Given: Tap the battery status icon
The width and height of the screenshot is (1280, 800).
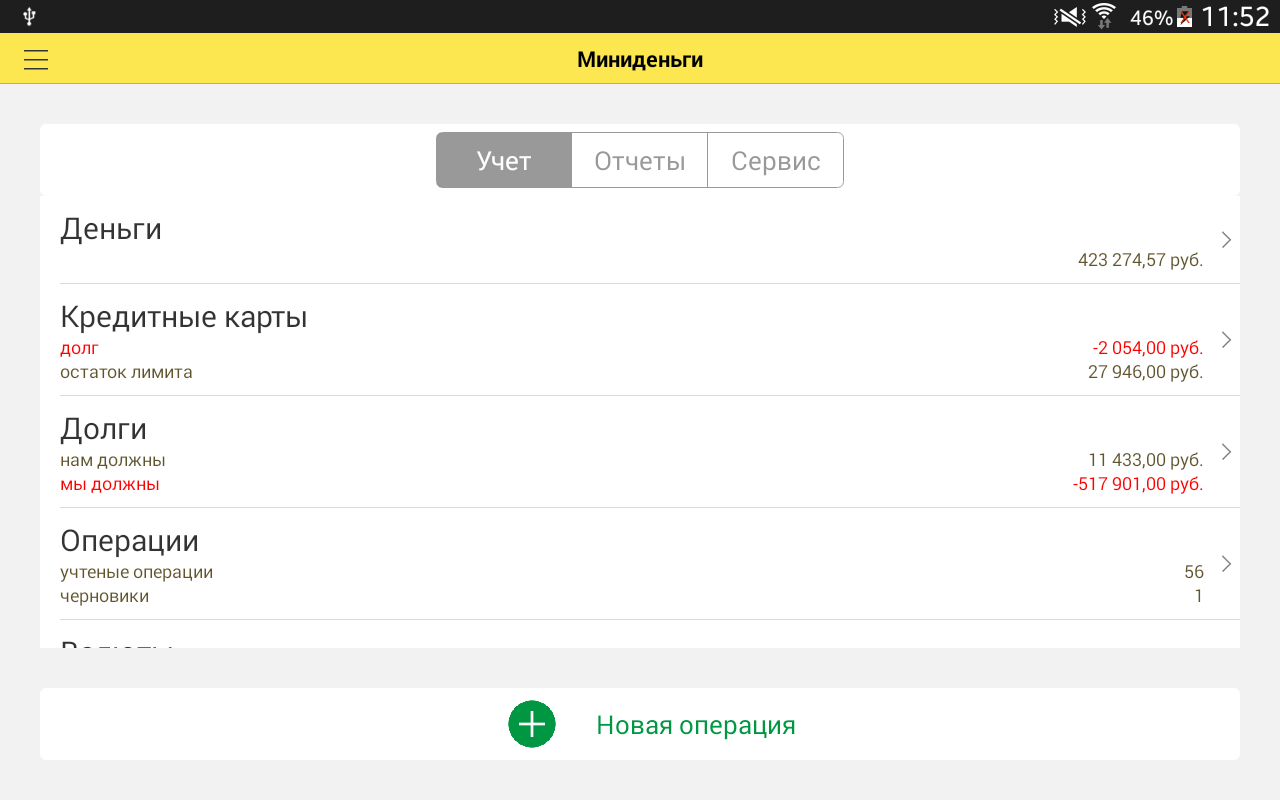Looking at the screenshot, I should tap(1185, 17).
